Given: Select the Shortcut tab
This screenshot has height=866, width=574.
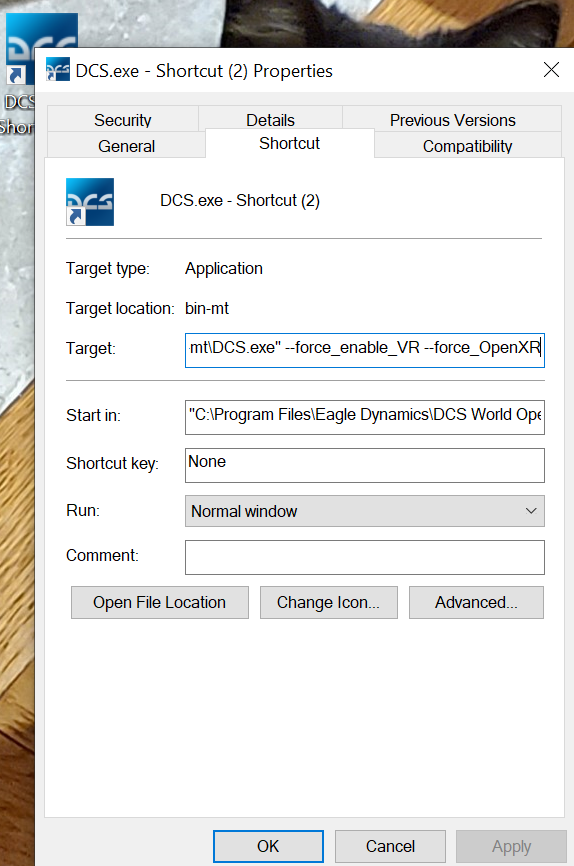Looking at the screenshot, I should pyautogui.click(x=289, y=144).
